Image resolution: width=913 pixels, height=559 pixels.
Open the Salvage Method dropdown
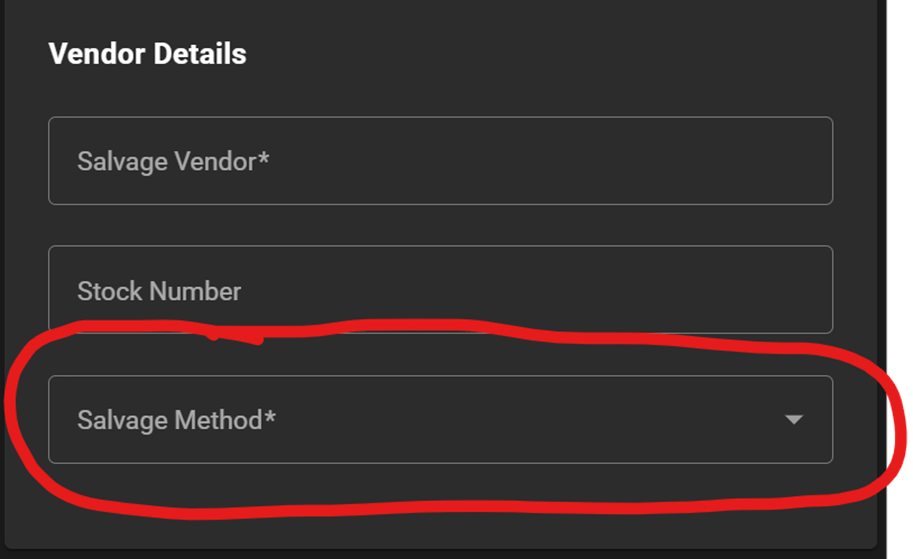point(440,420)
